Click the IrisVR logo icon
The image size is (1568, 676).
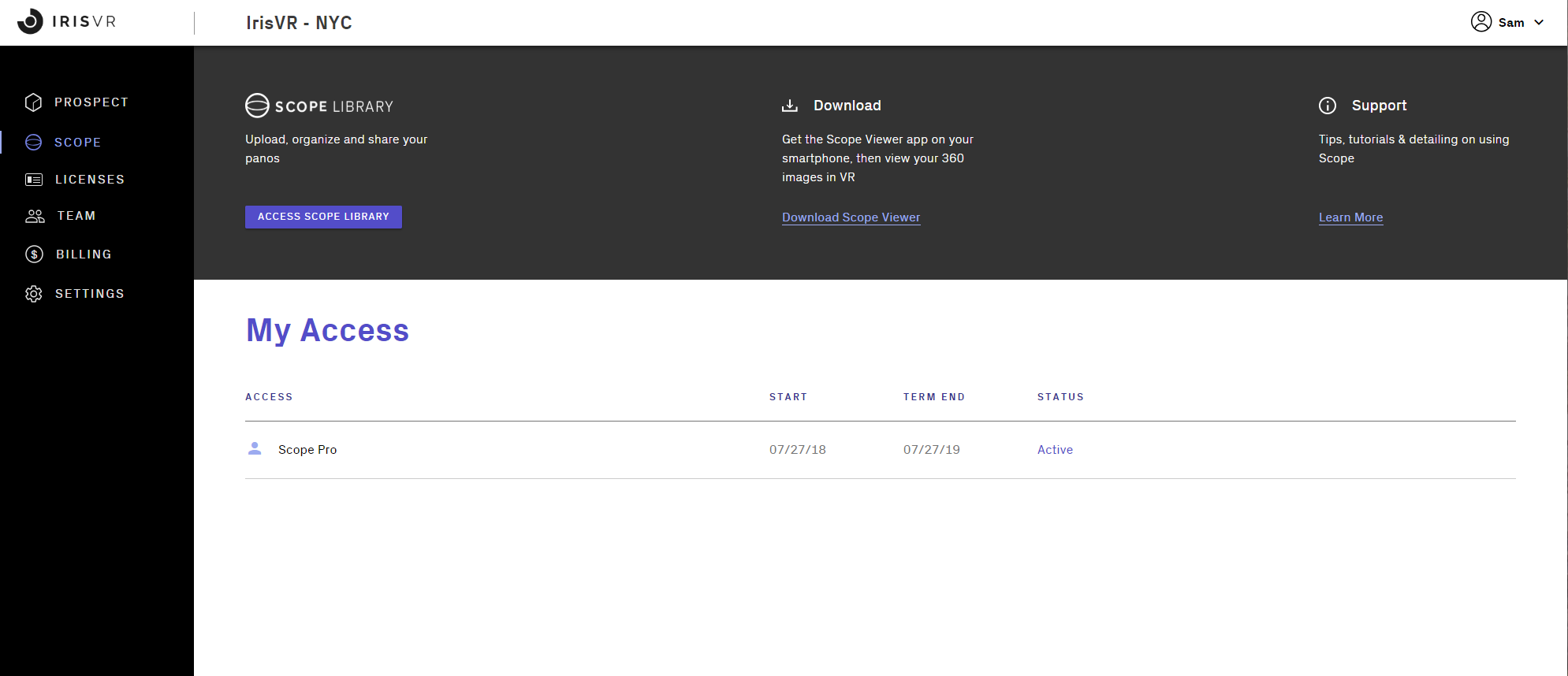click(x=30, y=21)
